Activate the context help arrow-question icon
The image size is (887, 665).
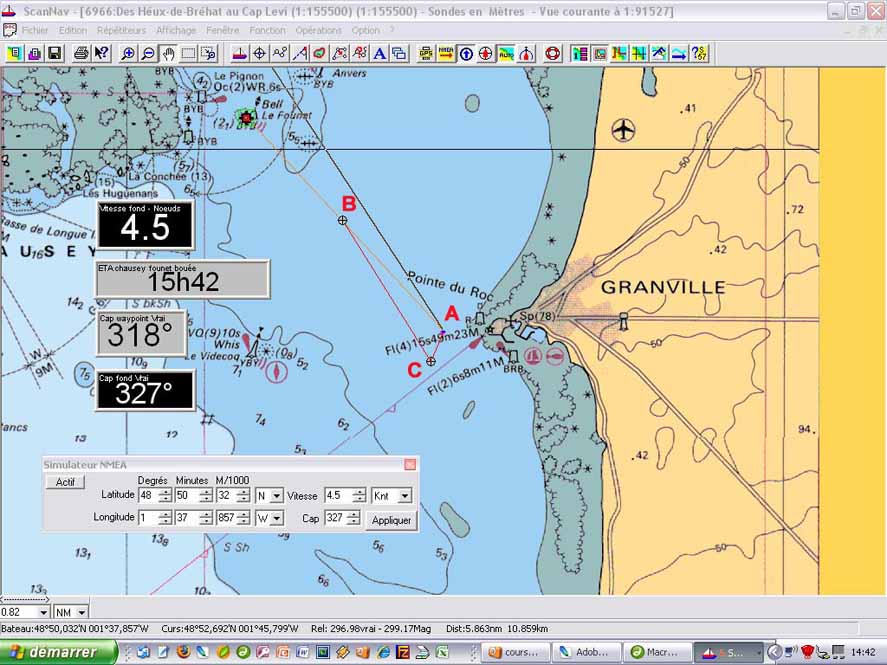[x=101, y=54]
